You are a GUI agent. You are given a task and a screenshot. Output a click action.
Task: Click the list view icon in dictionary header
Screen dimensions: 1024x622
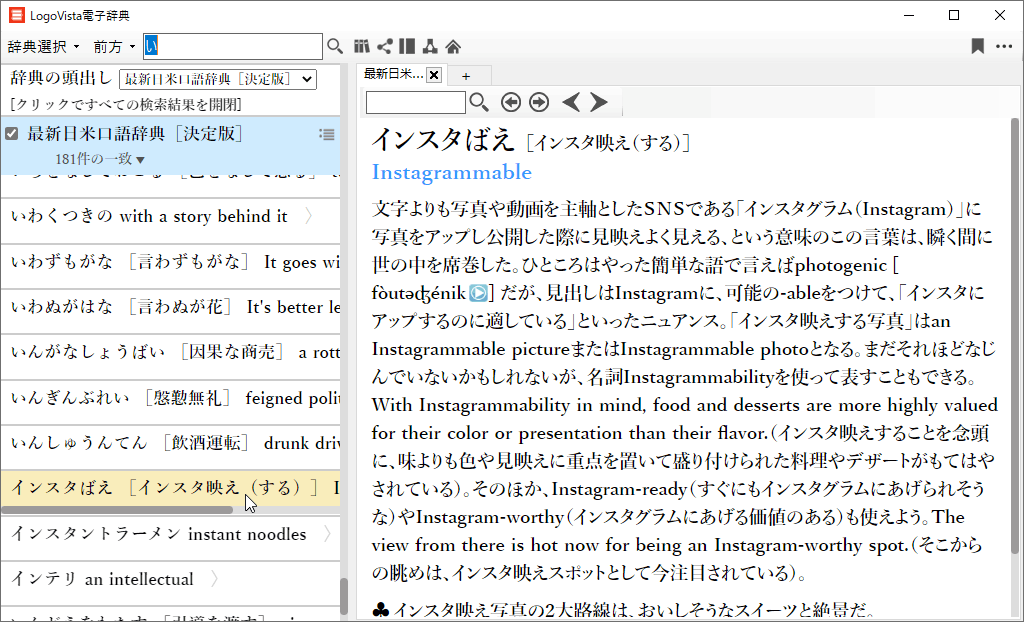pyautogui.click(x=326, y=135)
